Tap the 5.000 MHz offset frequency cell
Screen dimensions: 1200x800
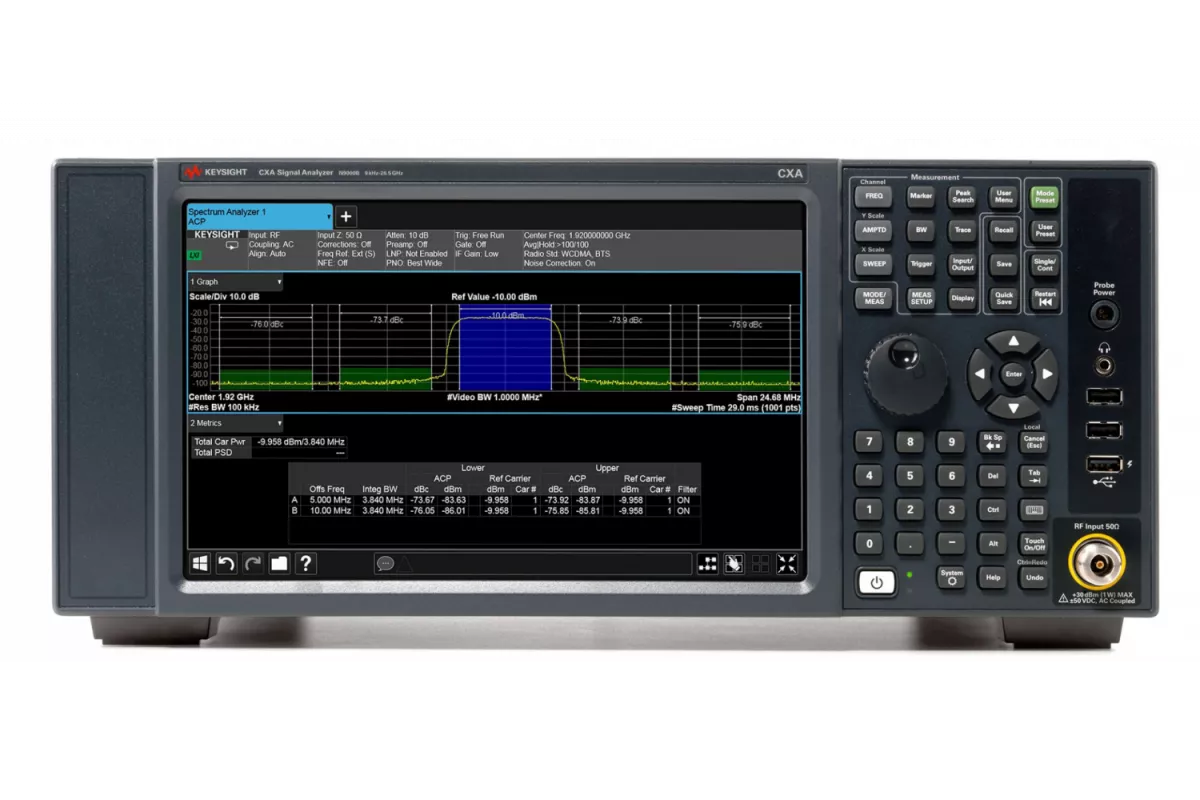[x=326, y=499]
